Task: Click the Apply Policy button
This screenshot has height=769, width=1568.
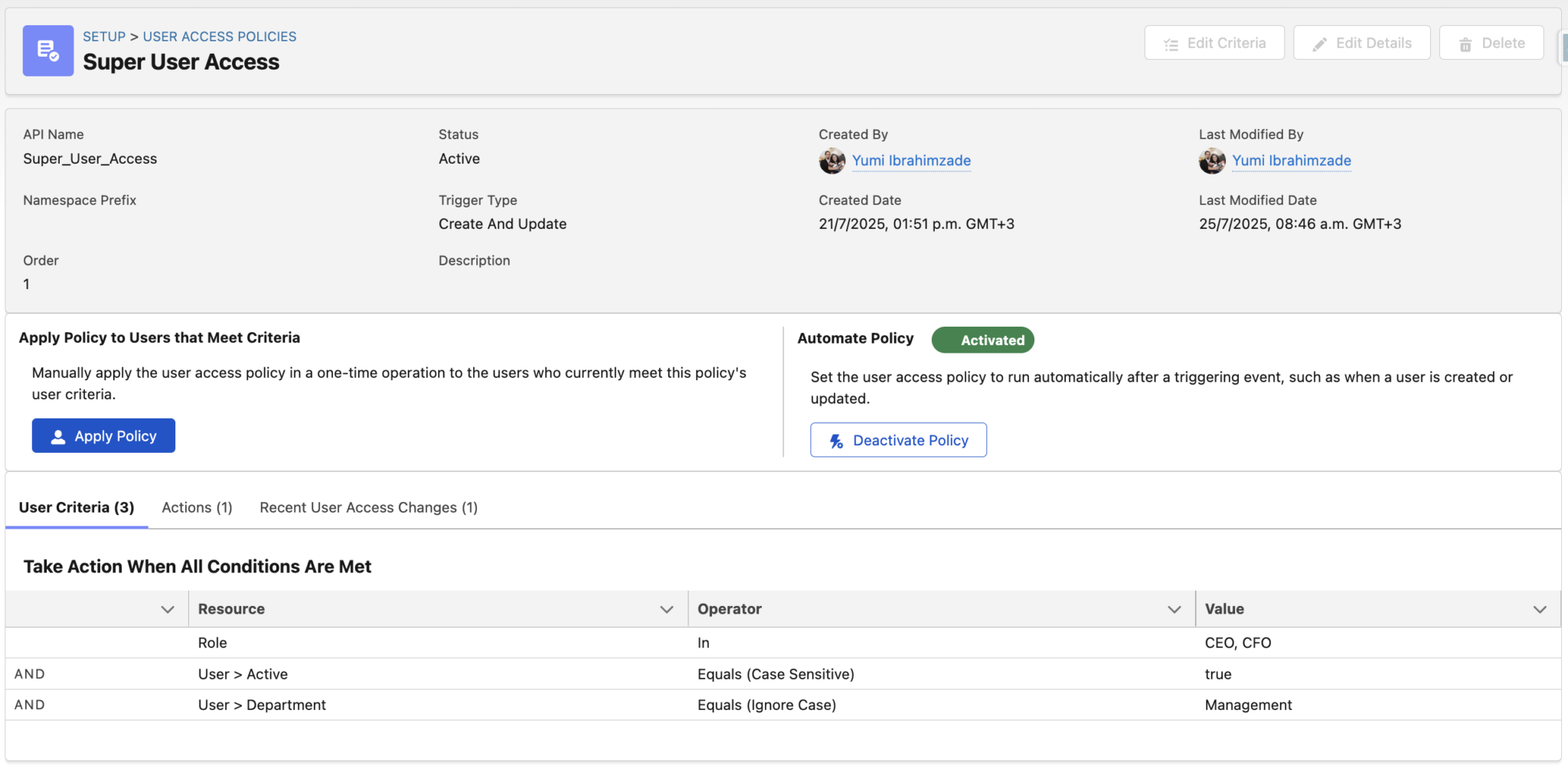Action: click(x=103, y=435)
